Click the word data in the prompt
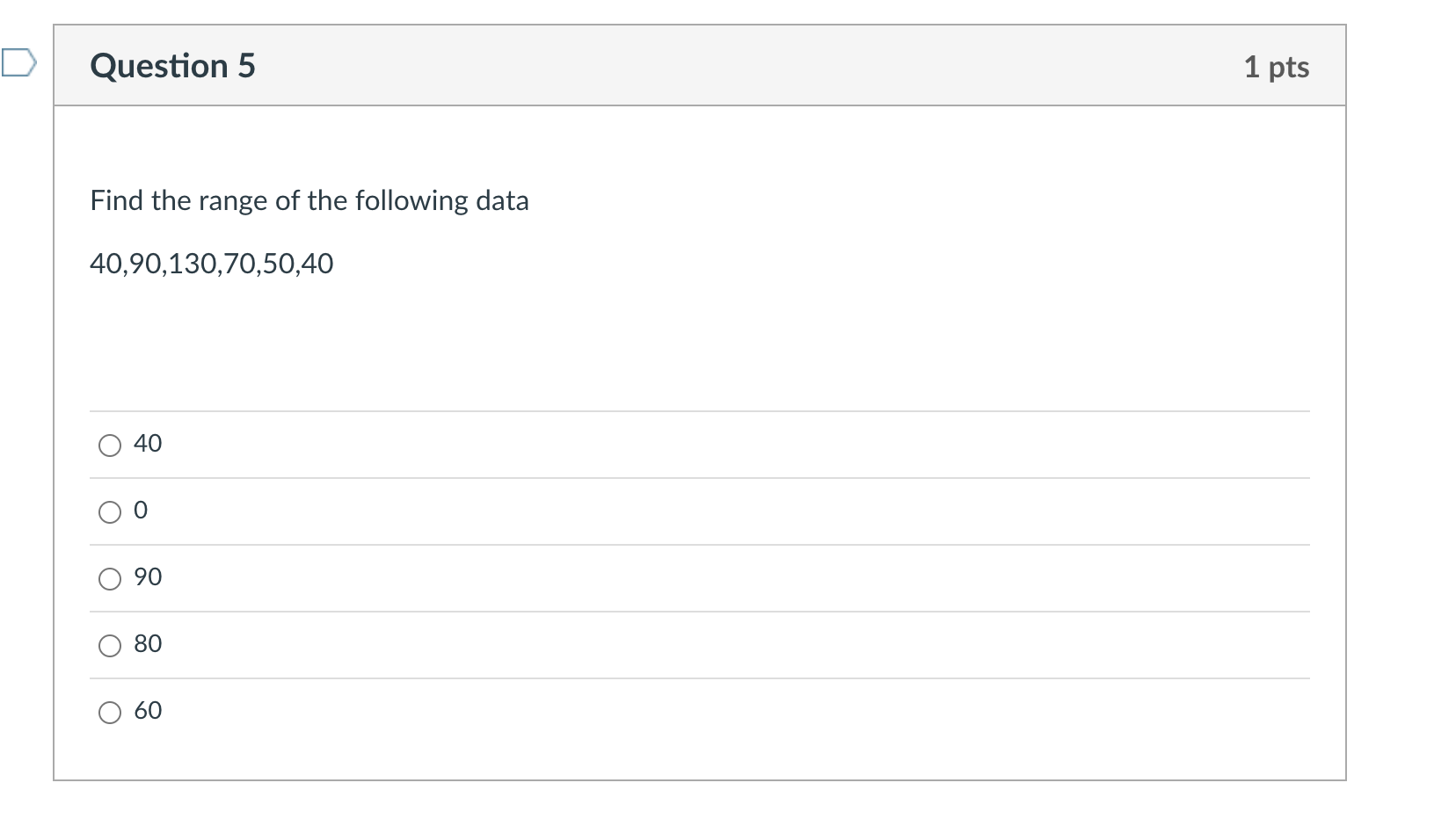Viewport: 1456px width, 819px height. (x=502, y=200)
